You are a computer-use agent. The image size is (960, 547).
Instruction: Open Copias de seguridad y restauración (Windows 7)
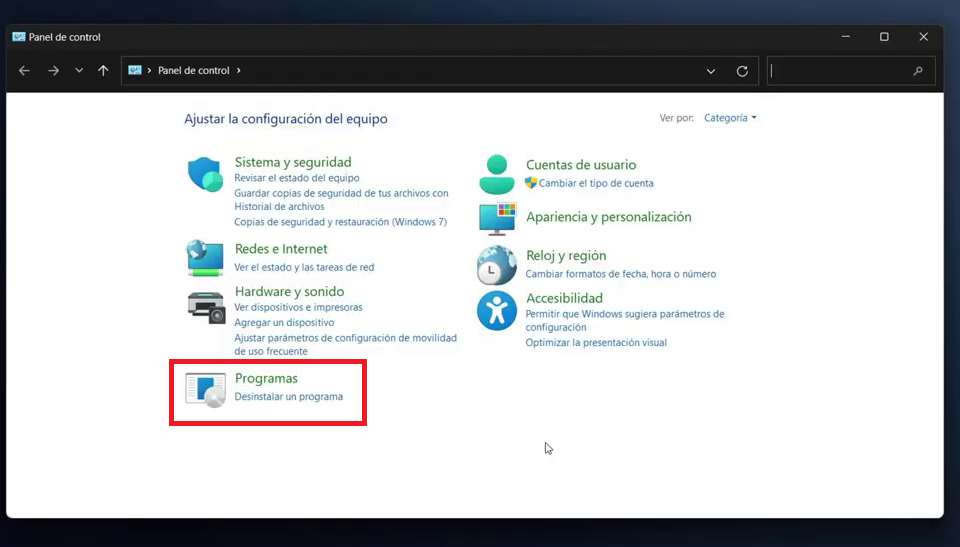click(x=340, y=222)
